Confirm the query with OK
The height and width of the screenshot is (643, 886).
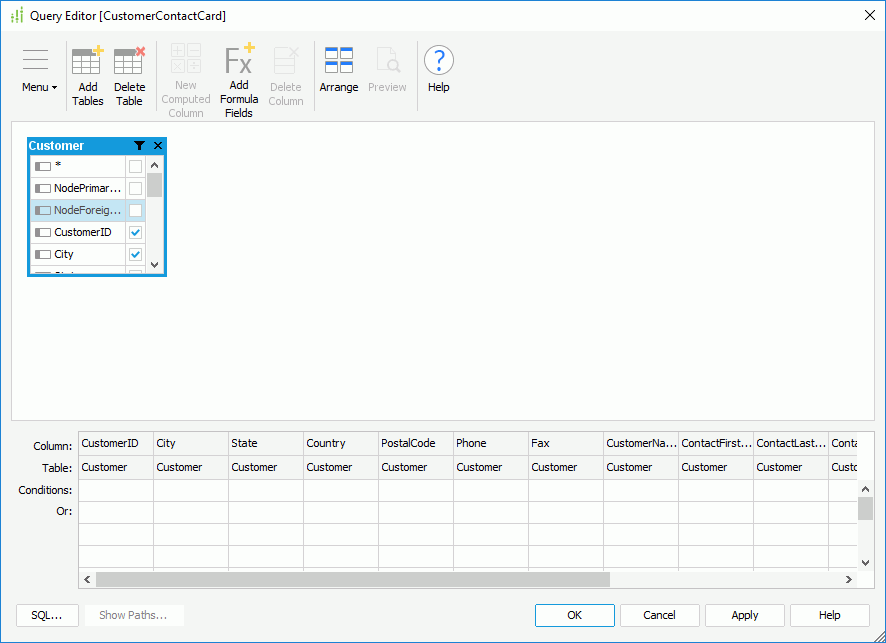point(574,615)
